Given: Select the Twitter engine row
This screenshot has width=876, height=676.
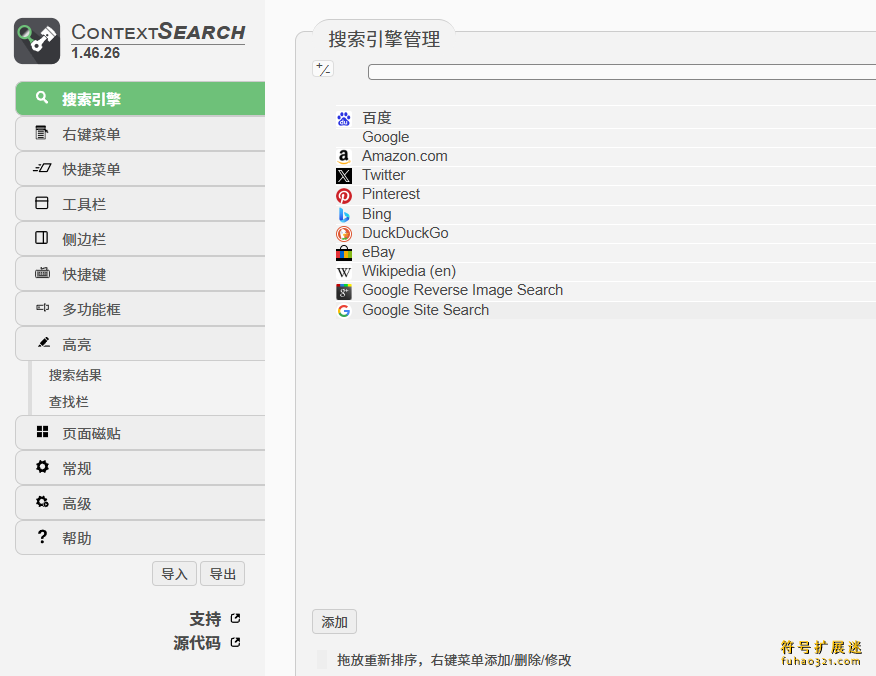Looking at the screenshot, I should pyautogui.click(x=606, y=175).
